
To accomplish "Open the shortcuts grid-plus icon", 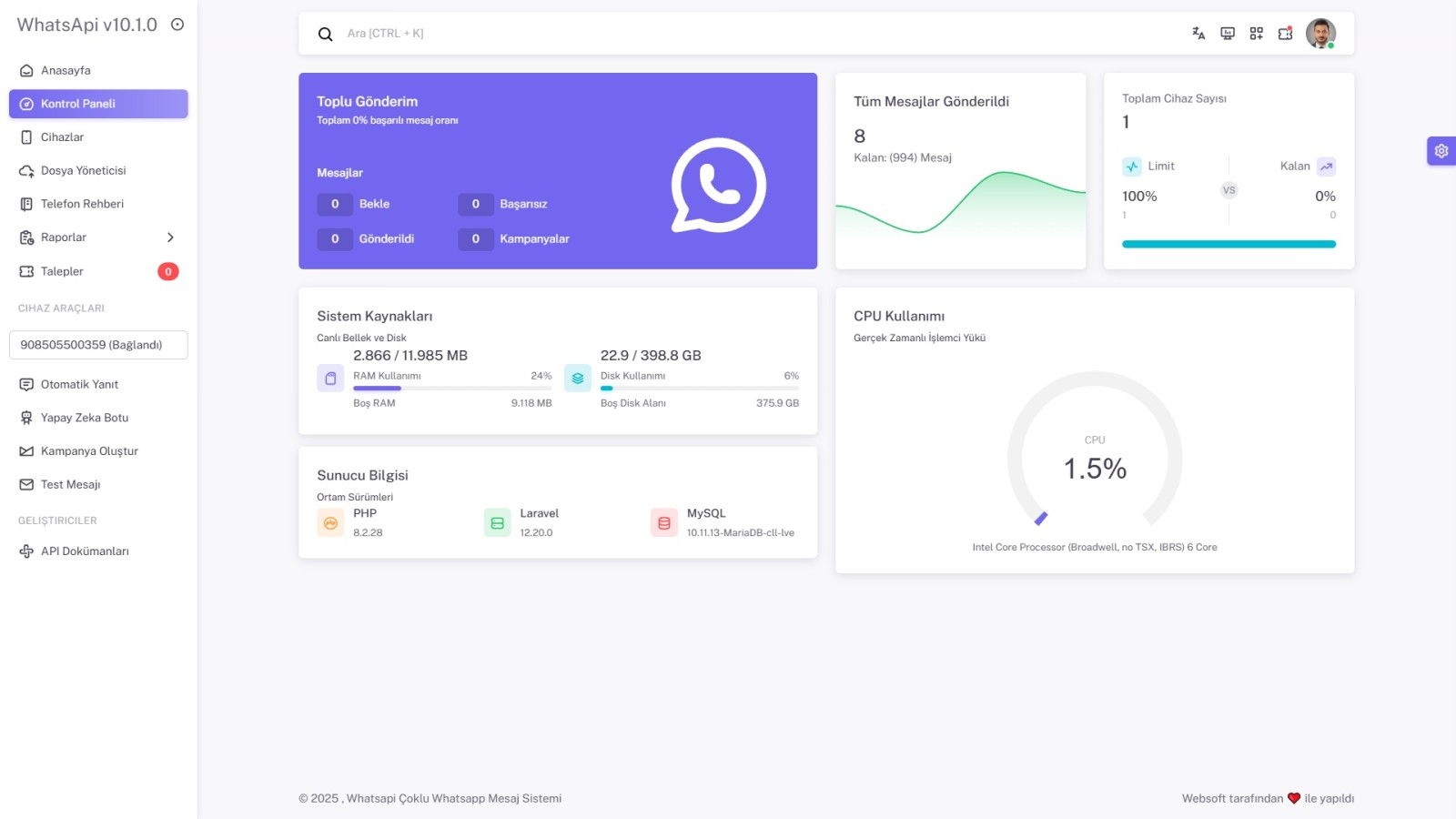I will [x=1257, y=34].
